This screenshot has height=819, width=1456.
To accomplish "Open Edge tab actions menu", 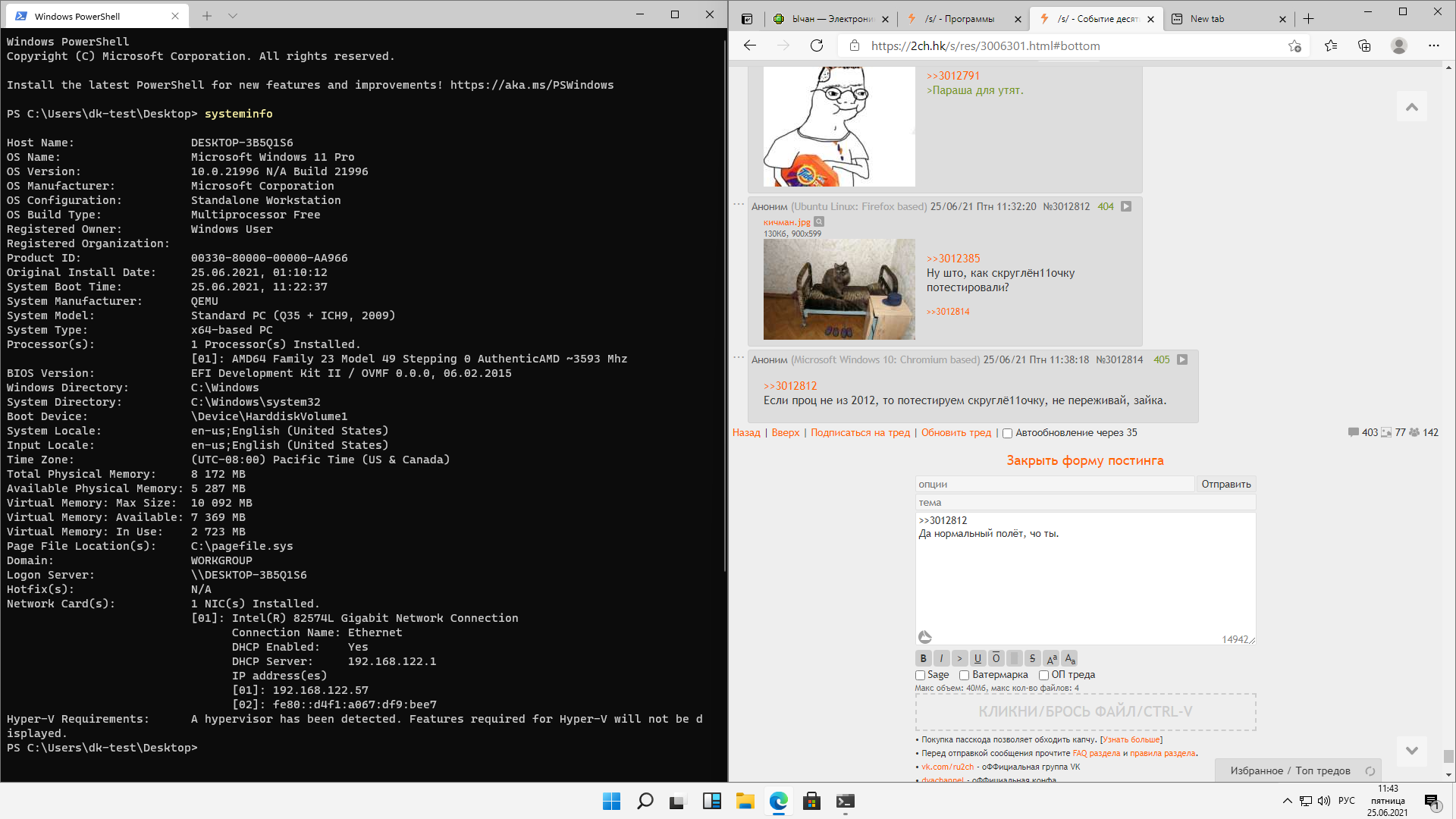I will tap(747, 19).
